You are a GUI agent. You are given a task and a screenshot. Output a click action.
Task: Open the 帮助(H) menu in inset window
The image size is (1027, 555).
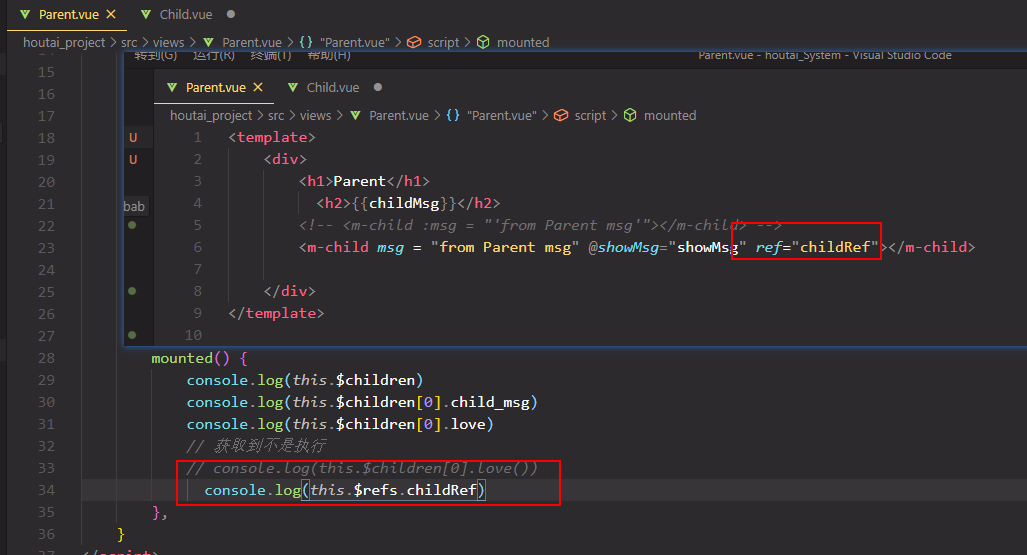click(x=329, y=56)
